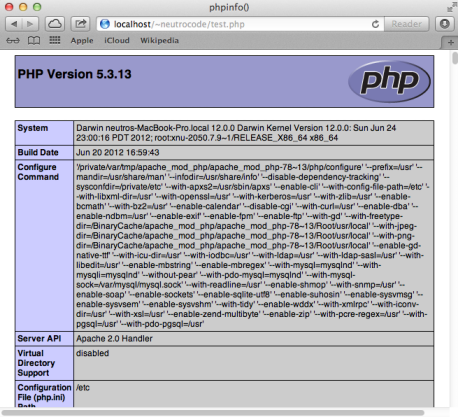Go forward to the next page
The image size is (458, 417).
30,24
